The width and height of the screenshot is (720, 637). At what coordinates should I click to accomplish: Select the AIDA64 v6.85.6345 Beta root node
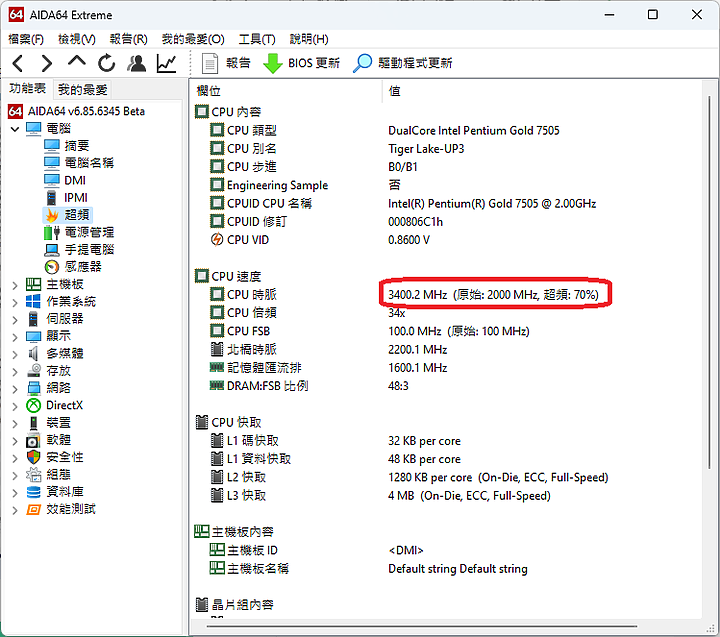point(86,111)
